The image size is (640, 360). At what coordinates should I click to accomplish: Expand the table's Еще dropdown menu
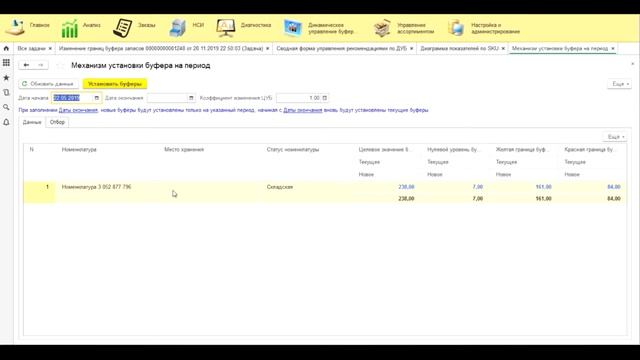(x=615, y=137)
